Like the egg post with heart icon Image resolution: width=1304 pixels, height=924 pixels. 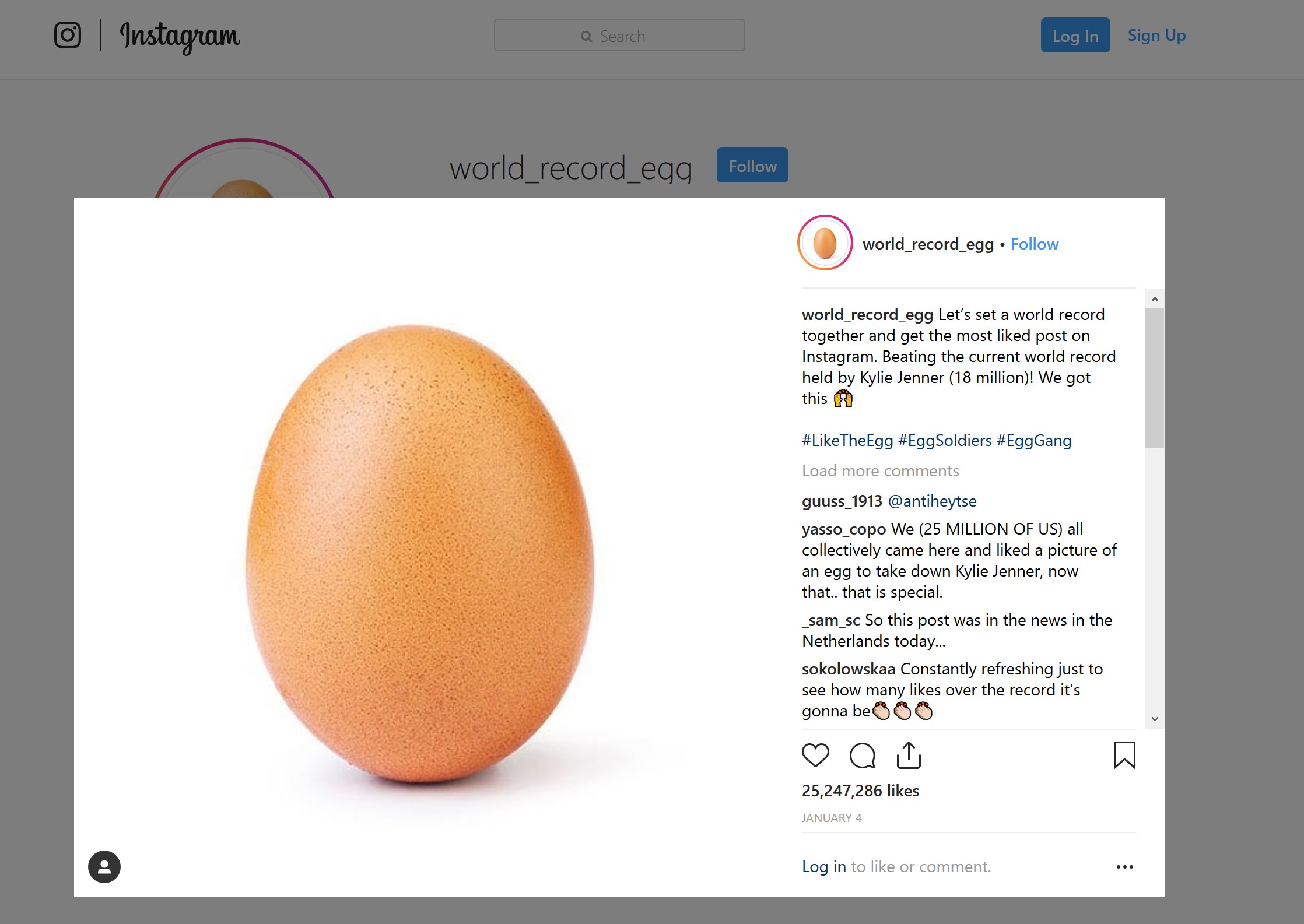(815, 756)
